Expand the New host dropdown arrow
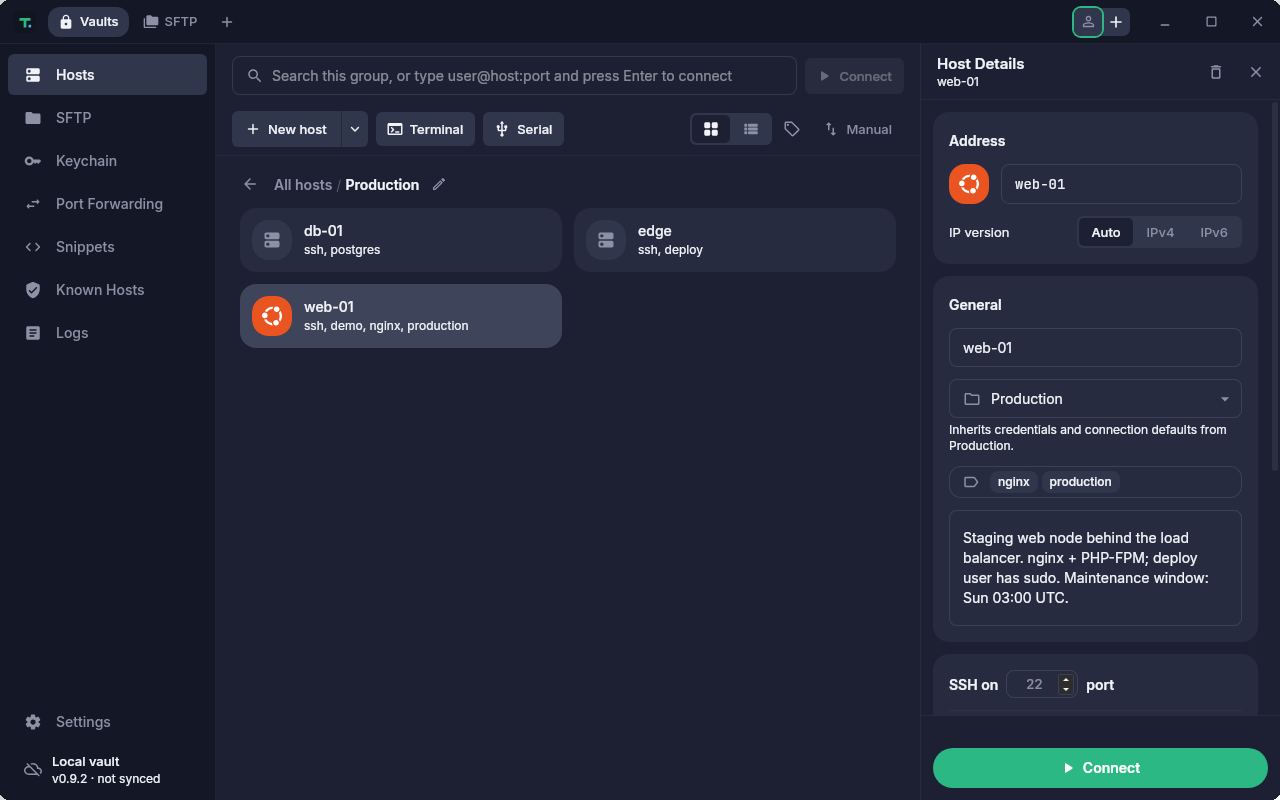The image size is (1280, 800). tap(355, 129)
